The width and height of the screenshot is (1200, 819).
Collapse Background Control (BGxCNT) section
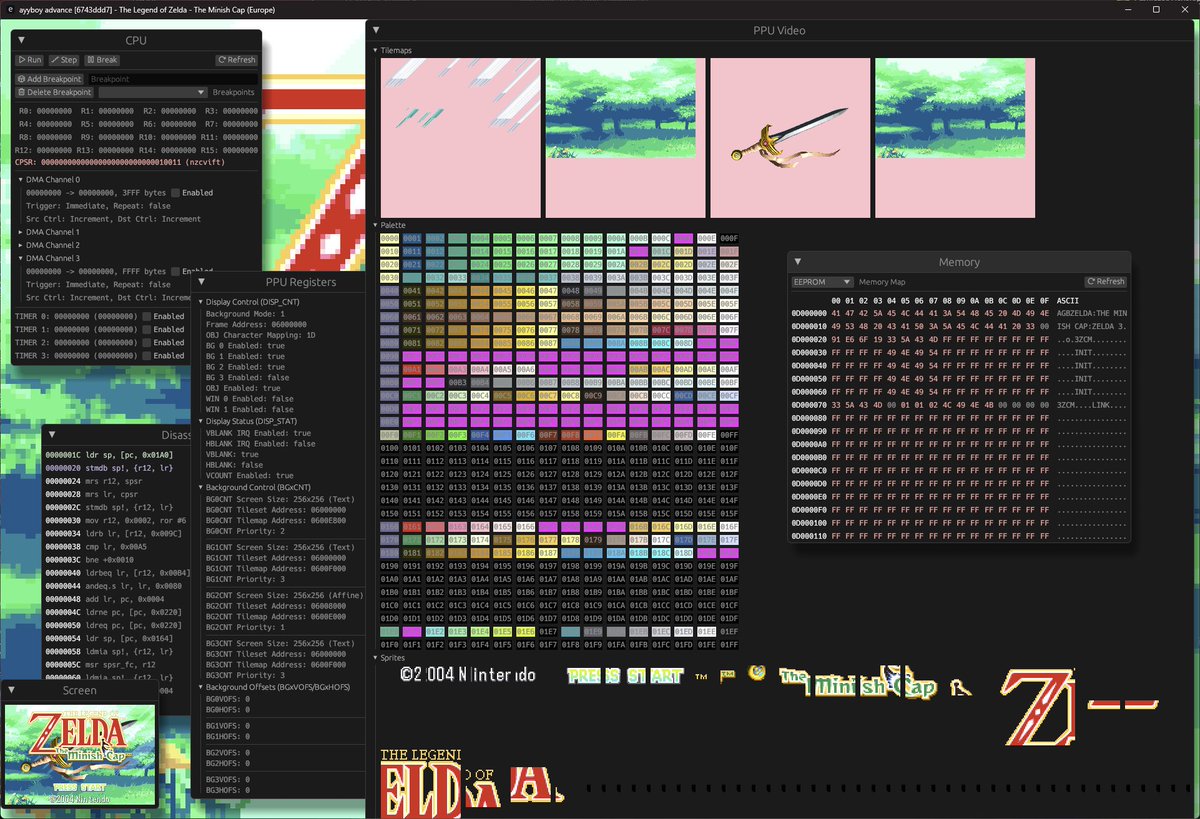pyautogui.click(x=200, y=487)
